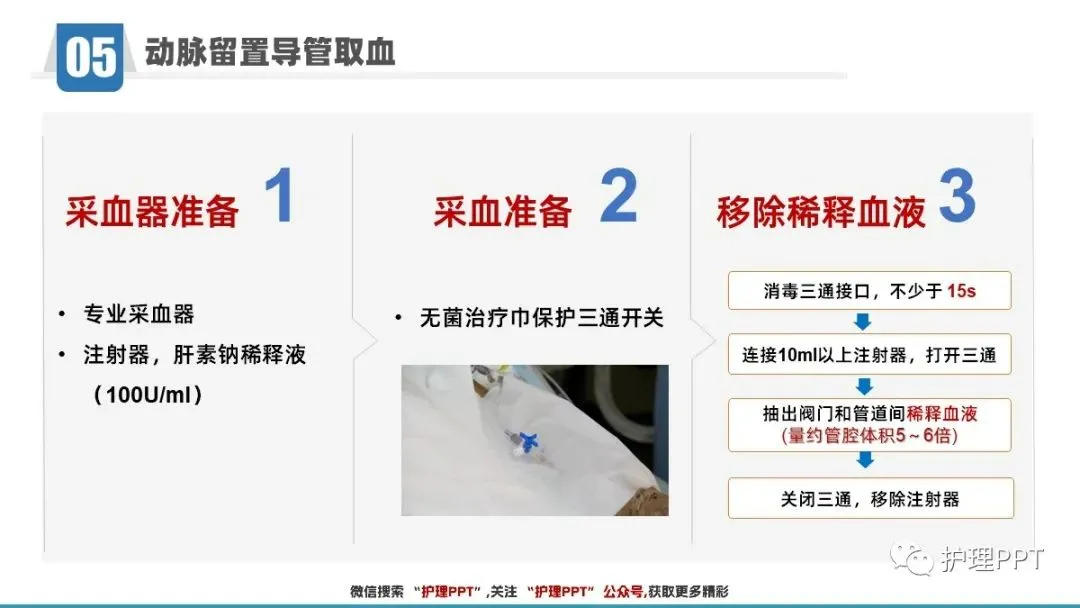The width and height of the screenshot is (1080, 608).
Task: Click the red 采血准备 heading
Action: [x=503, y=211]
